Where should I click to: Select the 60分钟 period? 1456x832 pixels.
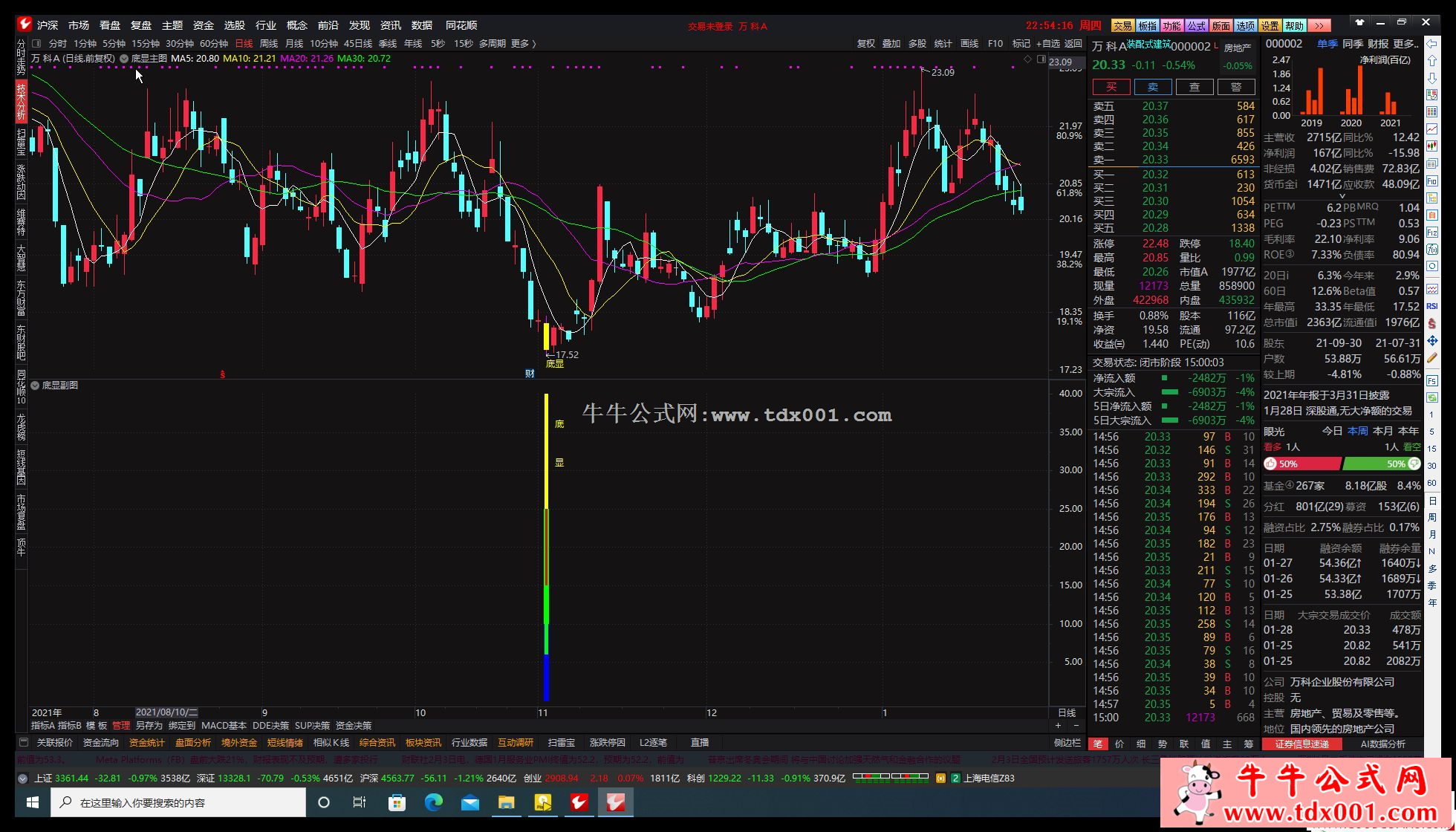[214, 44]
